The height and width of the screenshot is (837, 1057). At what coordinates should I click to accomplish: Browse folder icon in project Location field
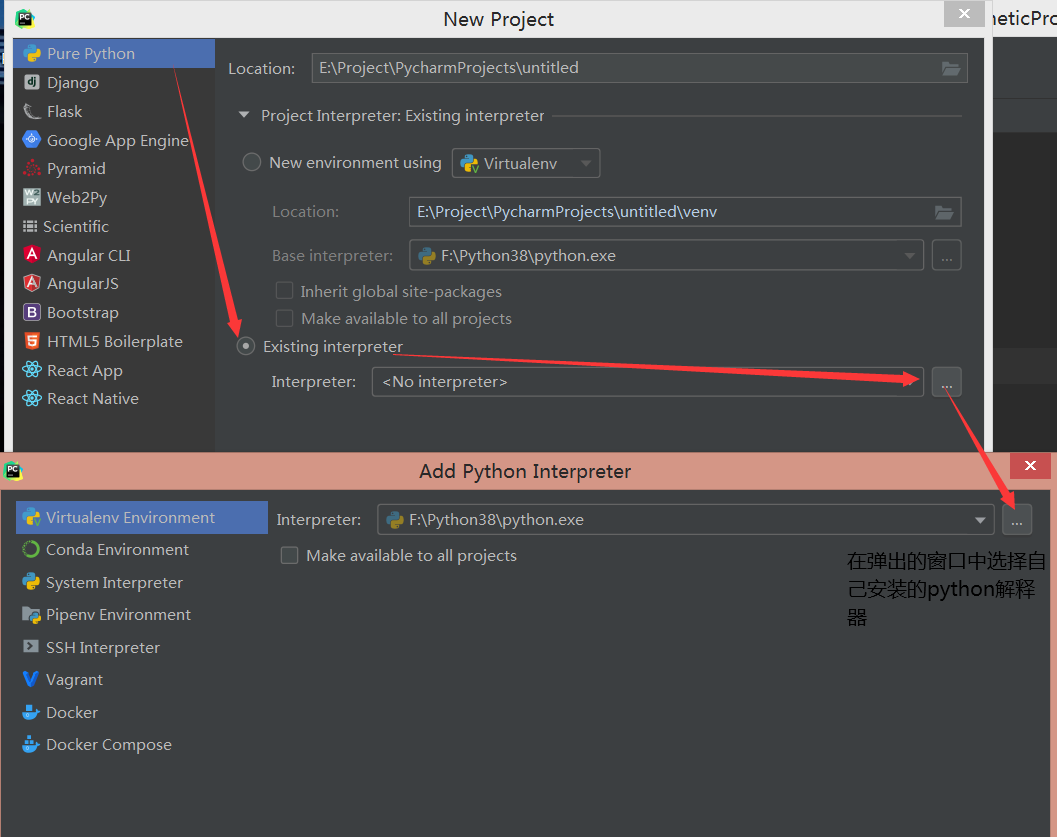point(950,68)
